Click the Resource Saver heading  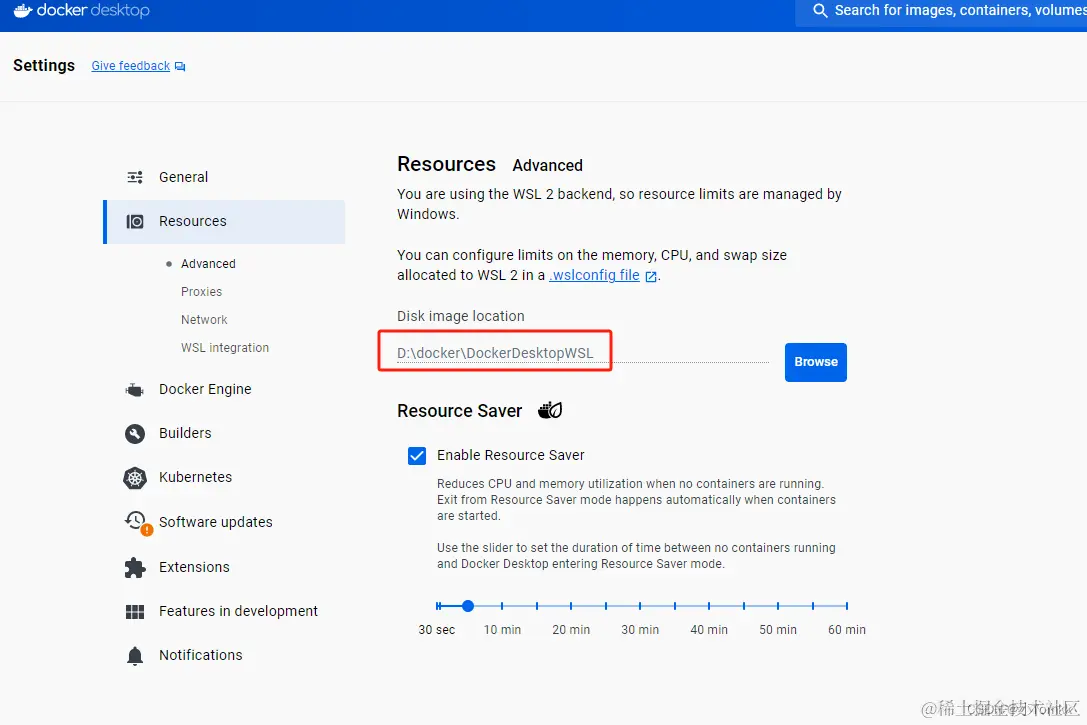pos(460,411)
